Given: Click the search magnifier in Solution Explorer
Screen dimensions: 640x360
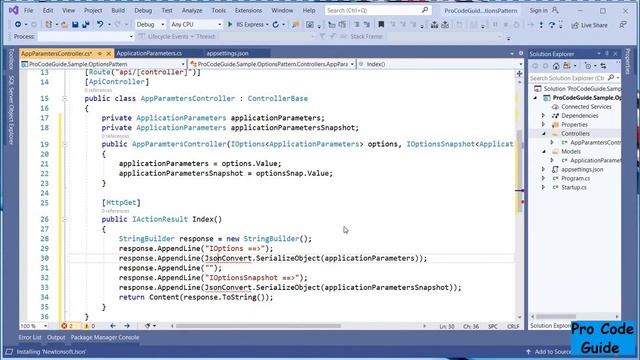Looking at the screenshot, I should coord(611,78).
